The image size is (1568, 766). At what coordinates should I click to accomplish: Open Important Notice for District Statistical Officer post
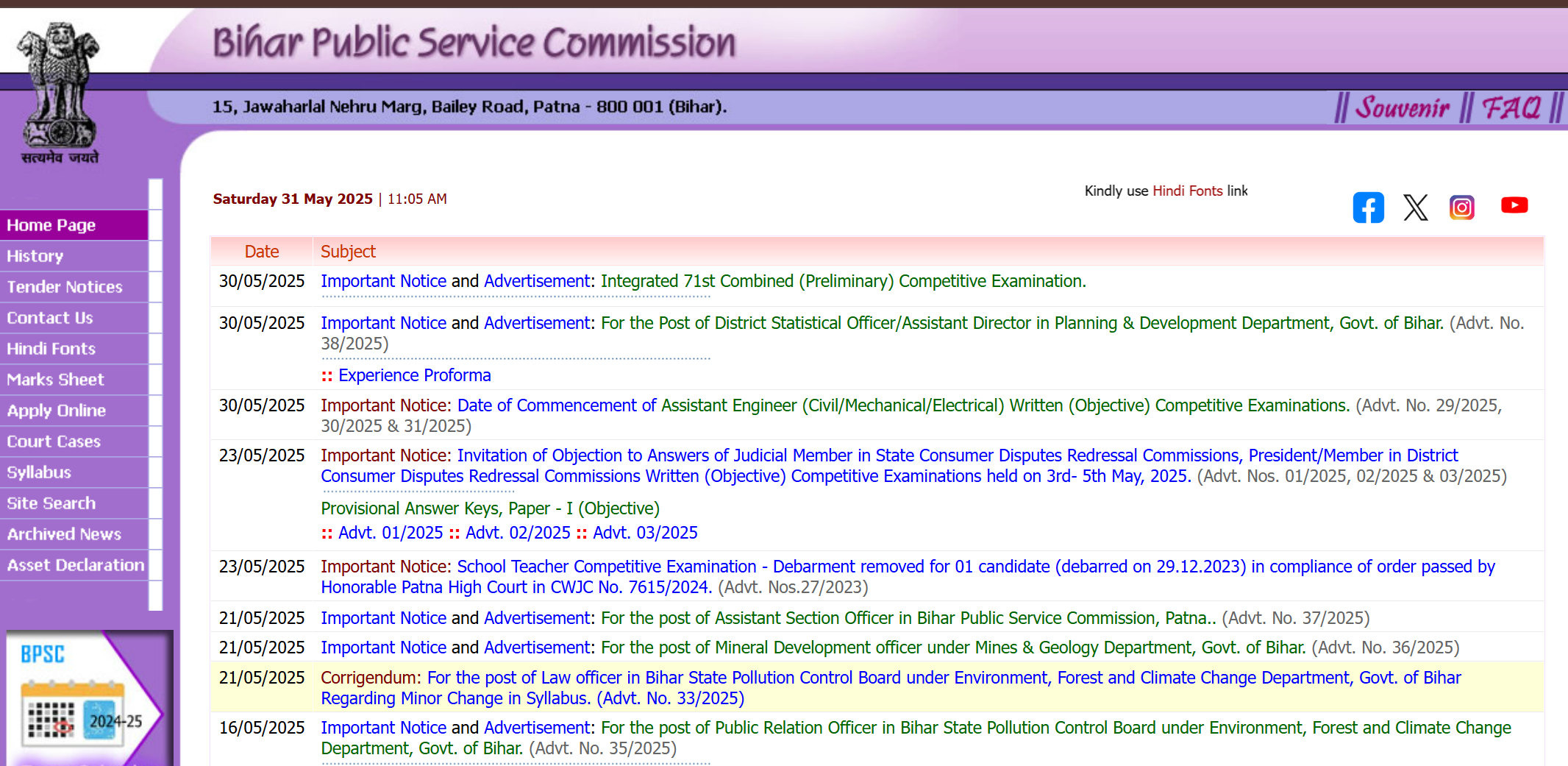[383, 323]
